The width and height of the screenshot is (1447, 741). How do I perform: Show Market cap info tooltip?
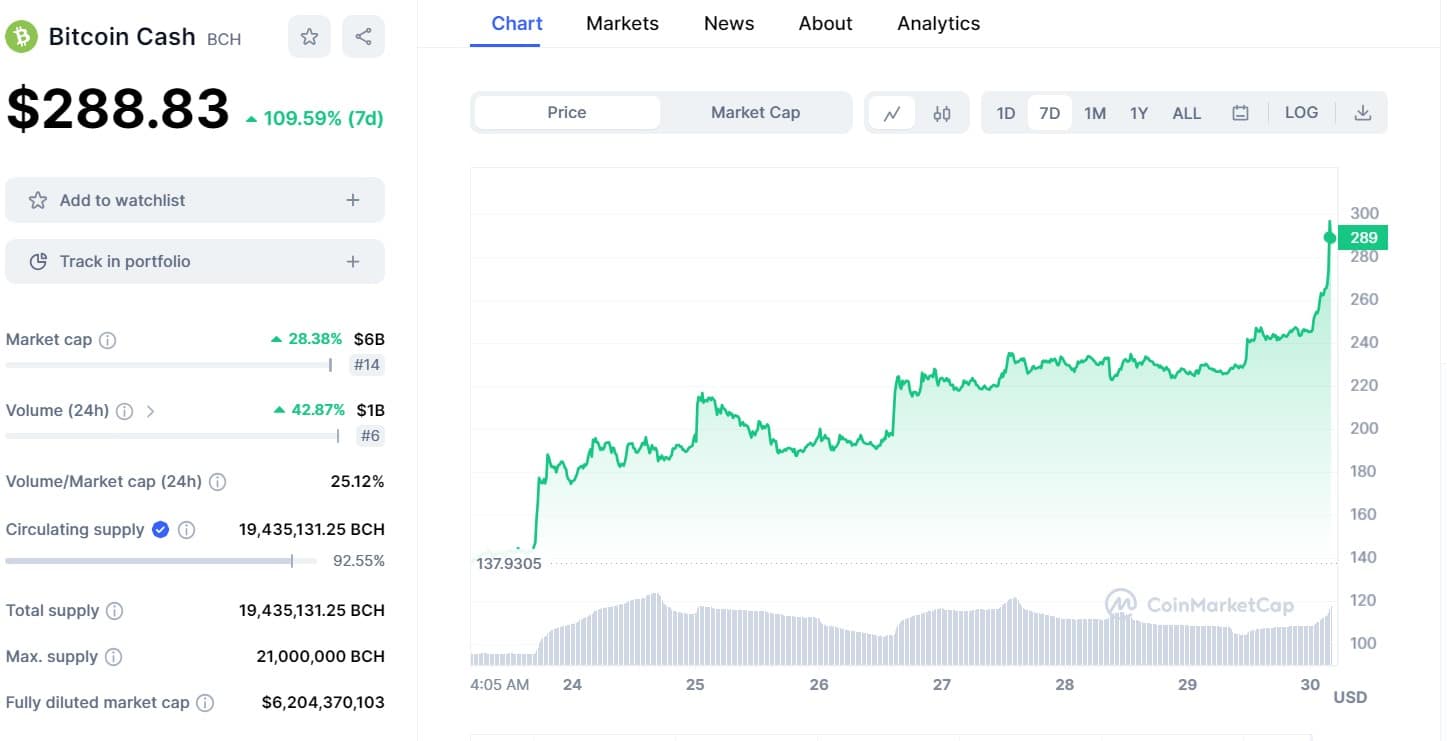click(x=108, y=340)
